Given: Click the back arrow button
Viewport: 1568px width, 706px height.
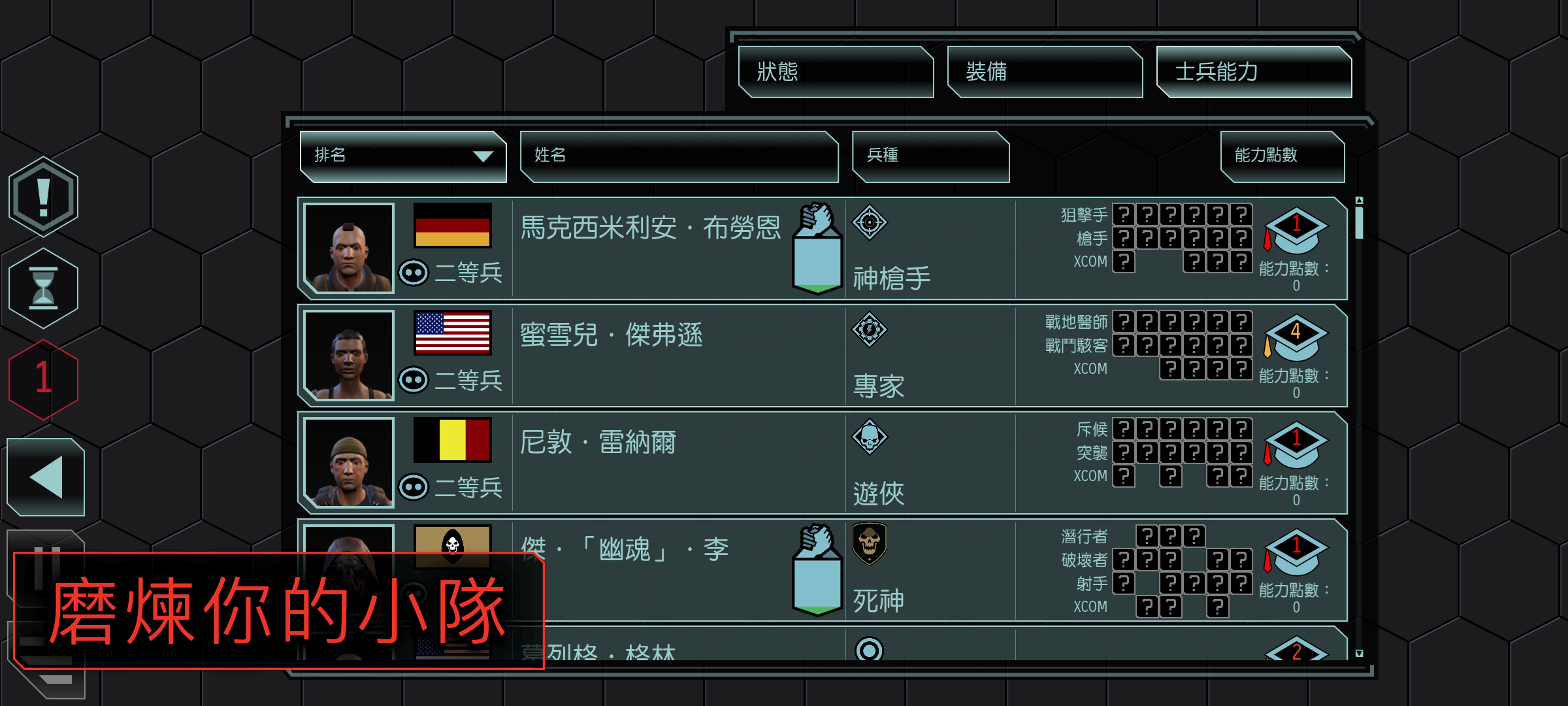Looking at the screenshot, I should (46, 477).
